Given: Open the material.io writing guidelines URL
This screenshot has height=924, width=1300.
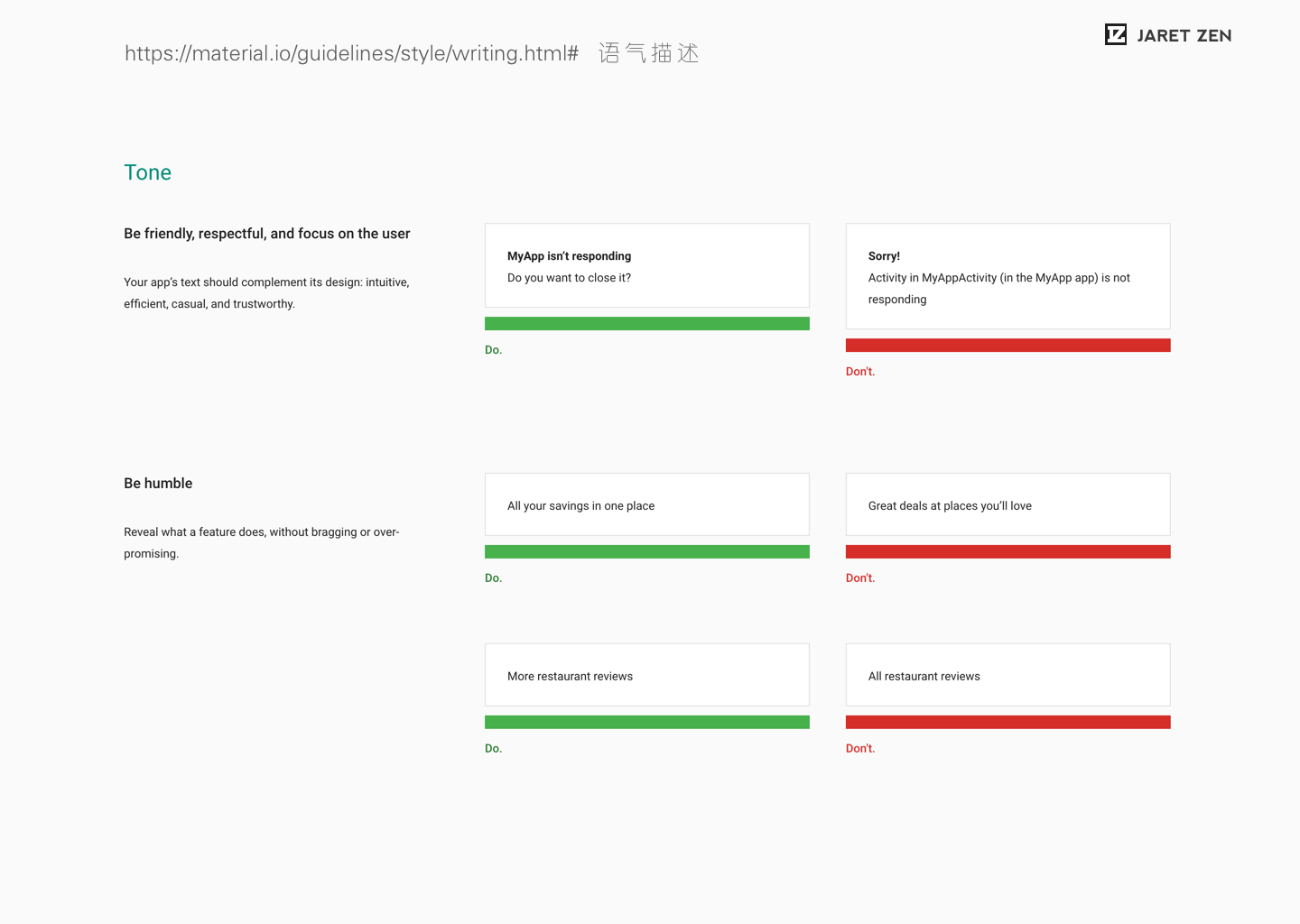Looking at the screenshot, I should 351,54.
